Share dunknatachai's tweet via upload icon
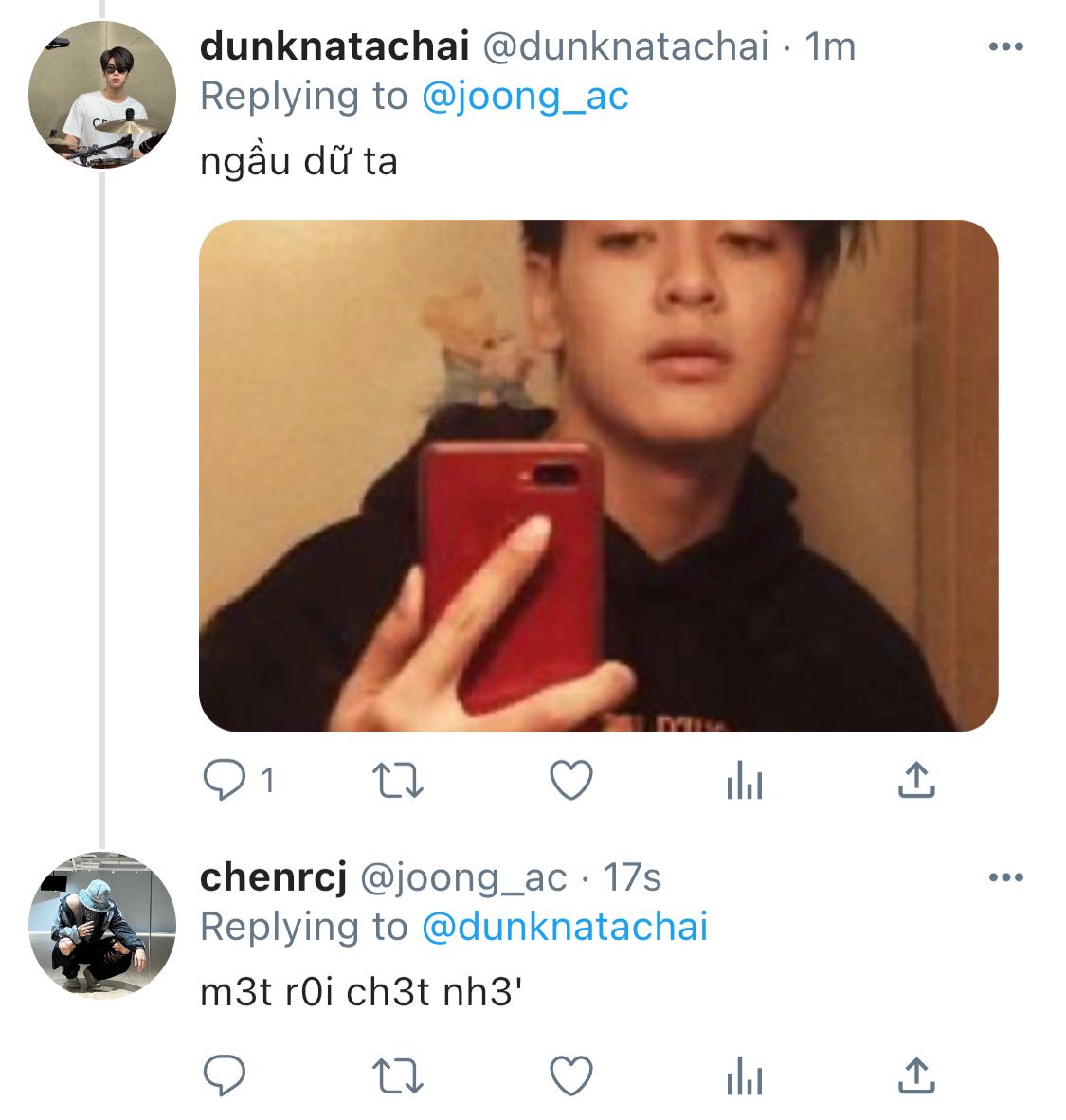The height and width of the screenshot is (1120, 1066). (x=916, y=779)
